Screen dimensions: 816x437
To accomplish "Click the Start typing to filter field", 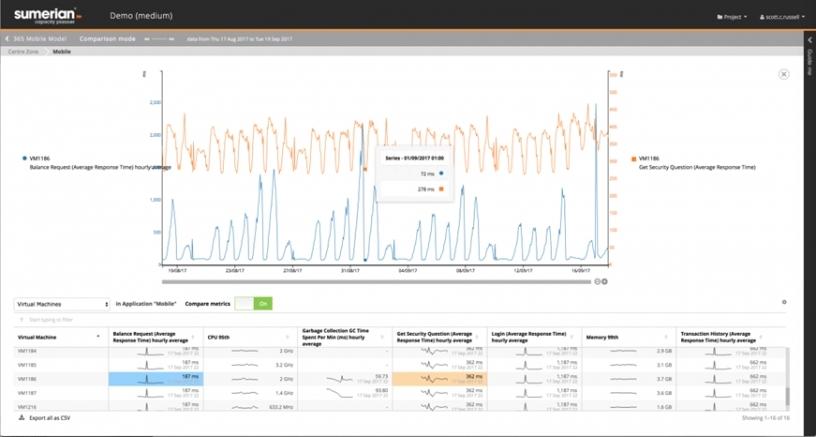I will (x=60, y=320).
